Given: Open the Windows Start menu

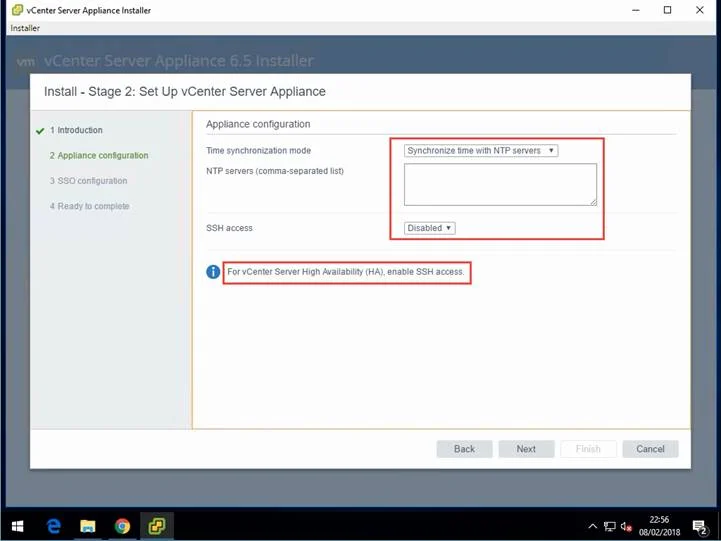Looking at the screenshot, I should (17, 526).
